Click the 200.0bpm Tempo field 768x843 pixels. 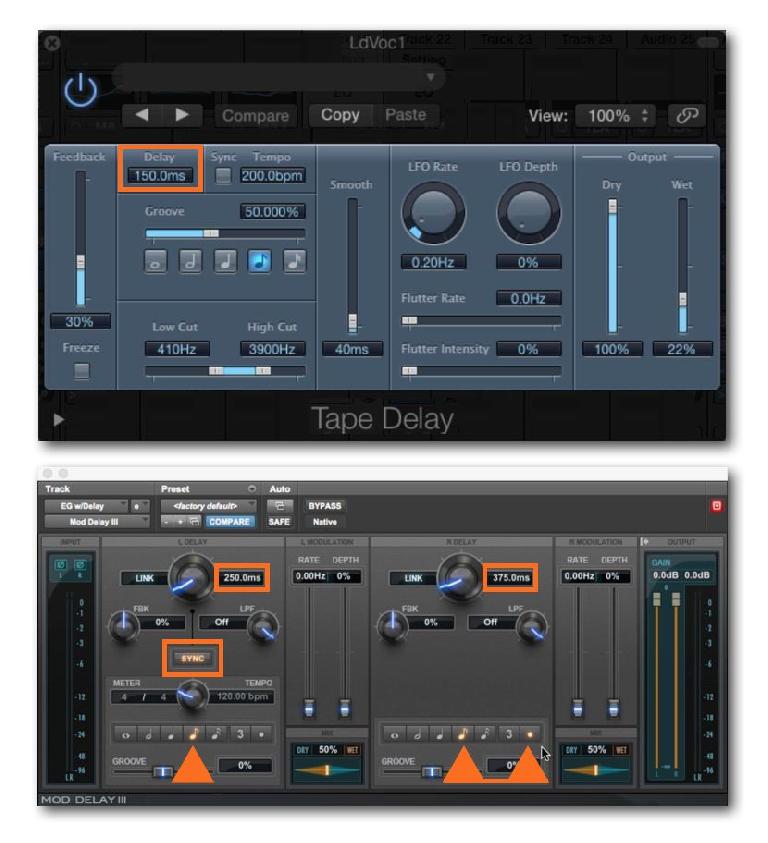pos(272,176)
